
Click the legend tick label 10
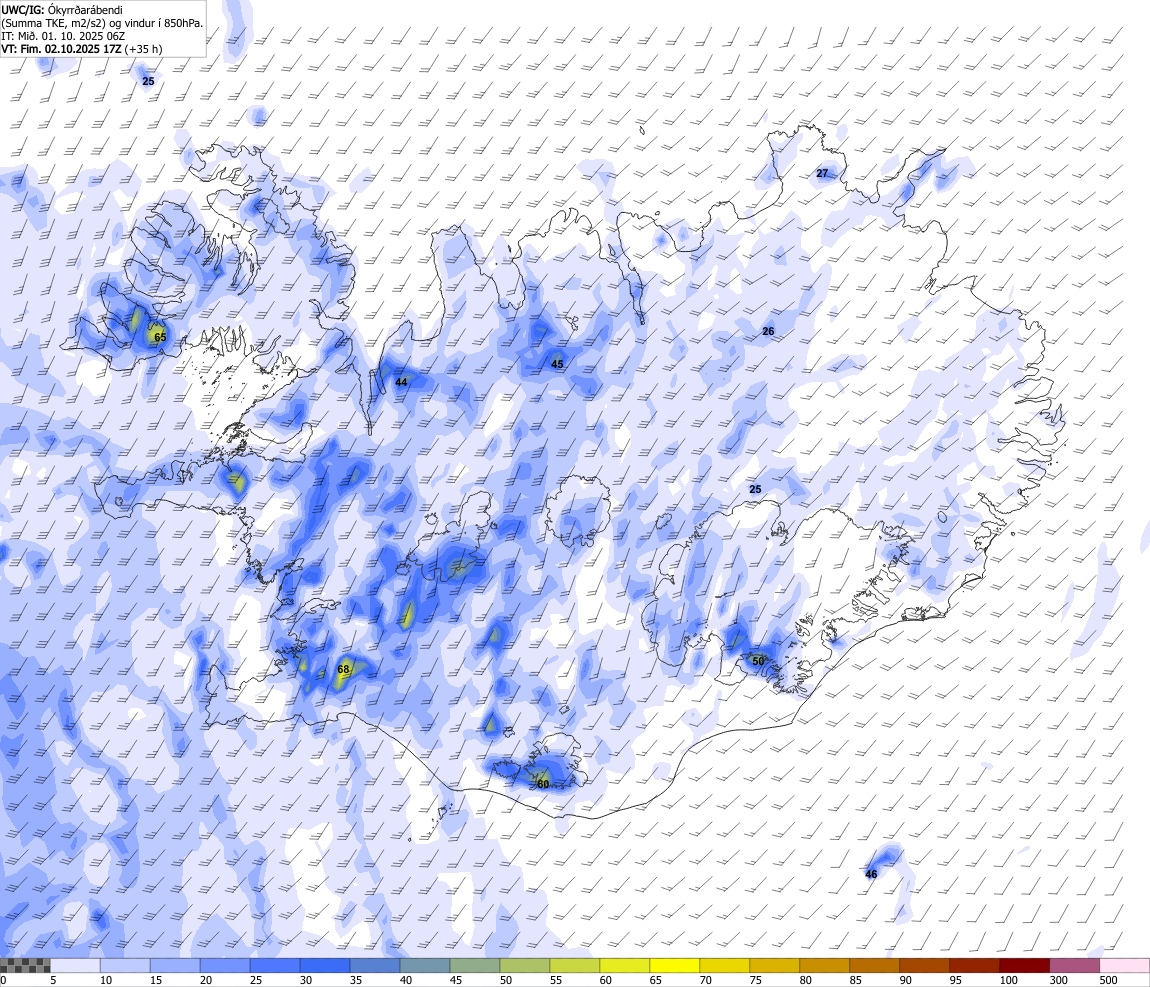(106, 980)
